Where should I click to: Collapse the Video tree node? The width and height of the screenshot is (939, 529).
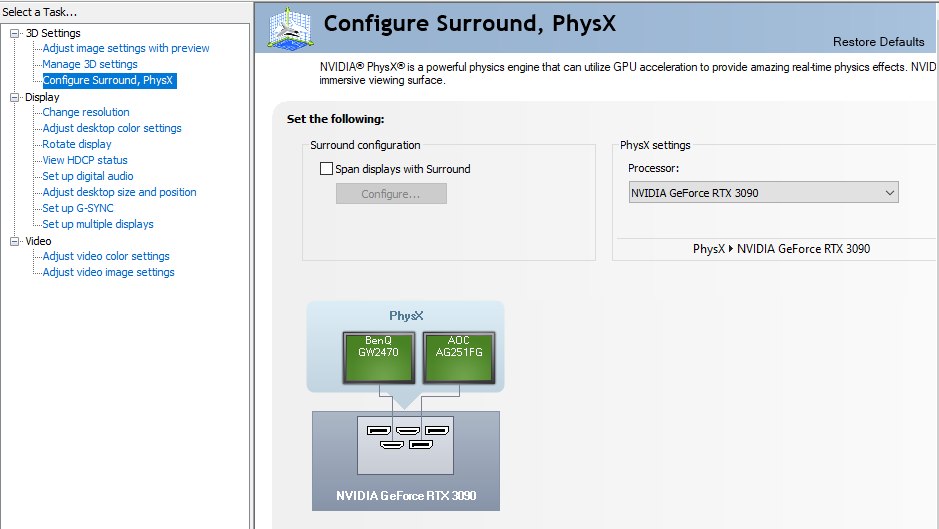click(x=14, y=241)
